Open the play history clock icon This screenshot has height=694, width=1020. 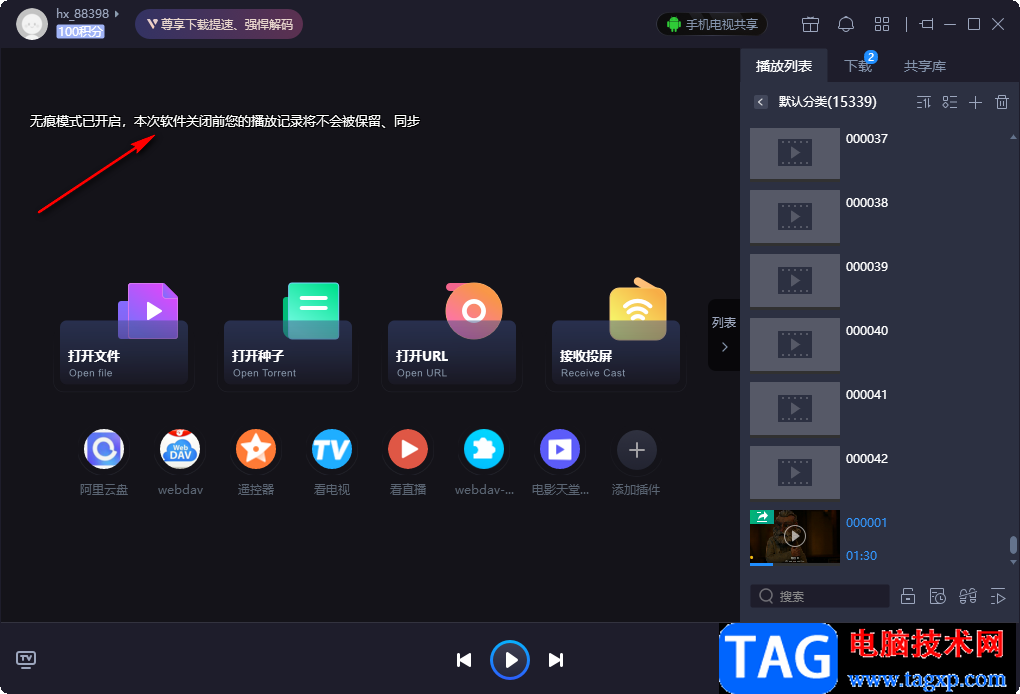click(x=937, y=596)
